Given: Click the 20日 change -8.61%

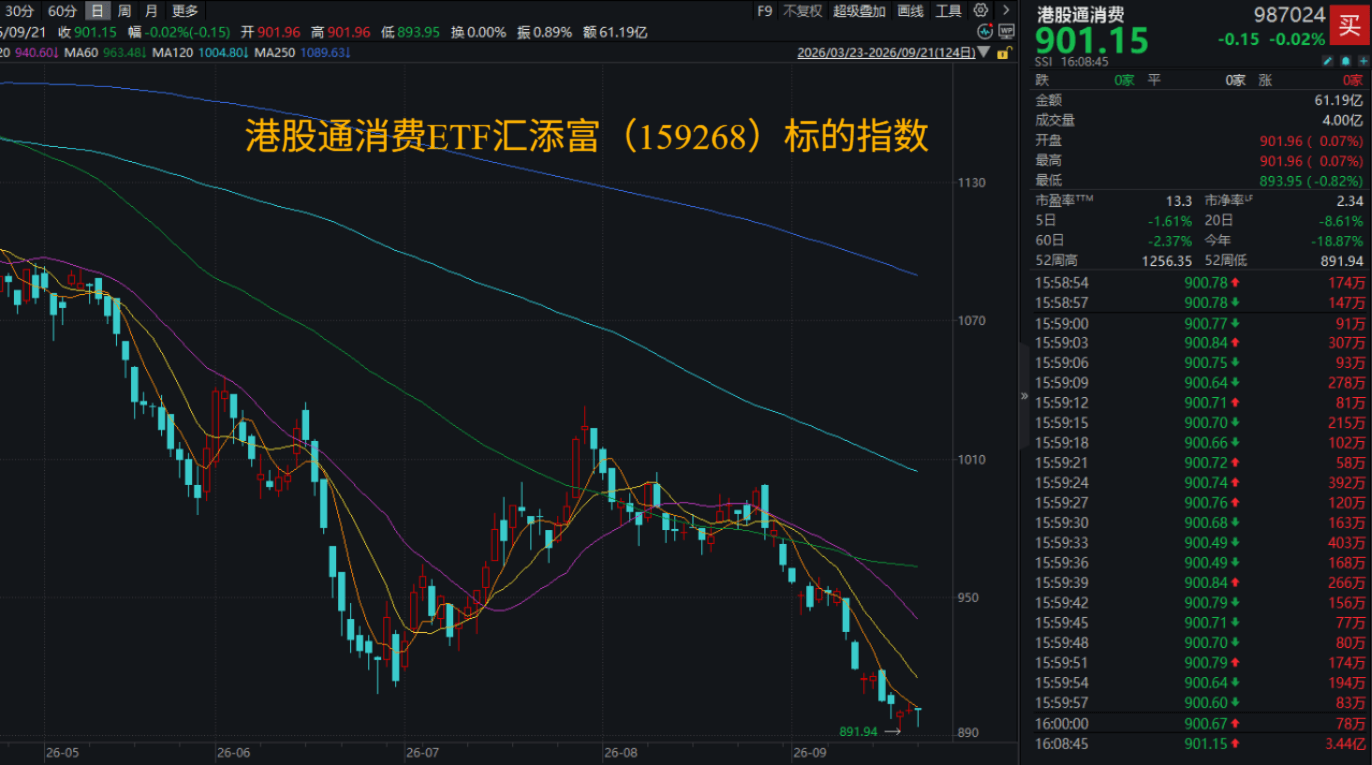Looking at the screenshot, I should coord(1340,221).
